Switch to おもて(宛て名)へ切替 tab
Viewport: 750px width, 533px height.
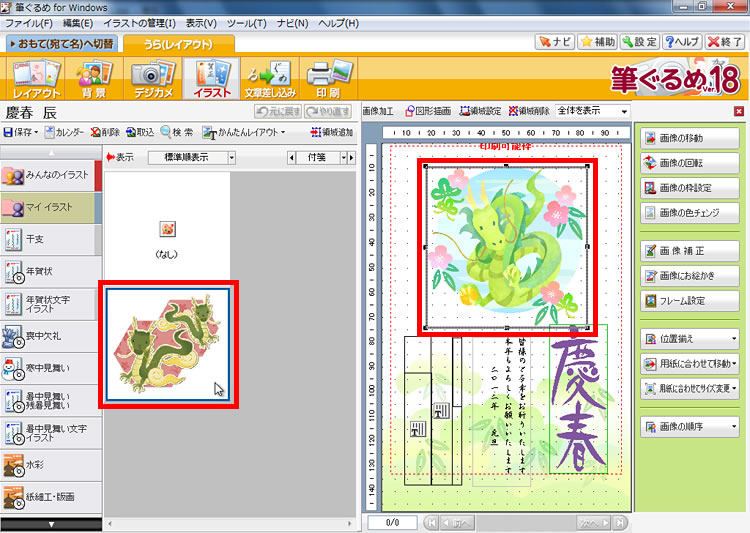[61, 44]
